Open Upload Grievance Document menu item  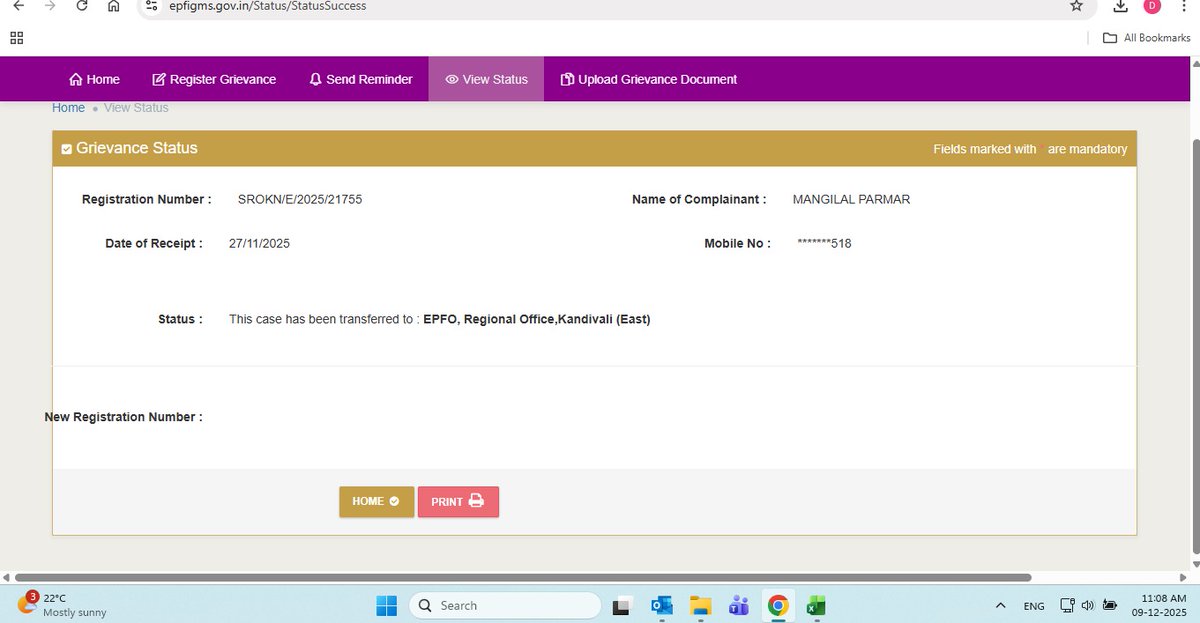tap(649, 79)
